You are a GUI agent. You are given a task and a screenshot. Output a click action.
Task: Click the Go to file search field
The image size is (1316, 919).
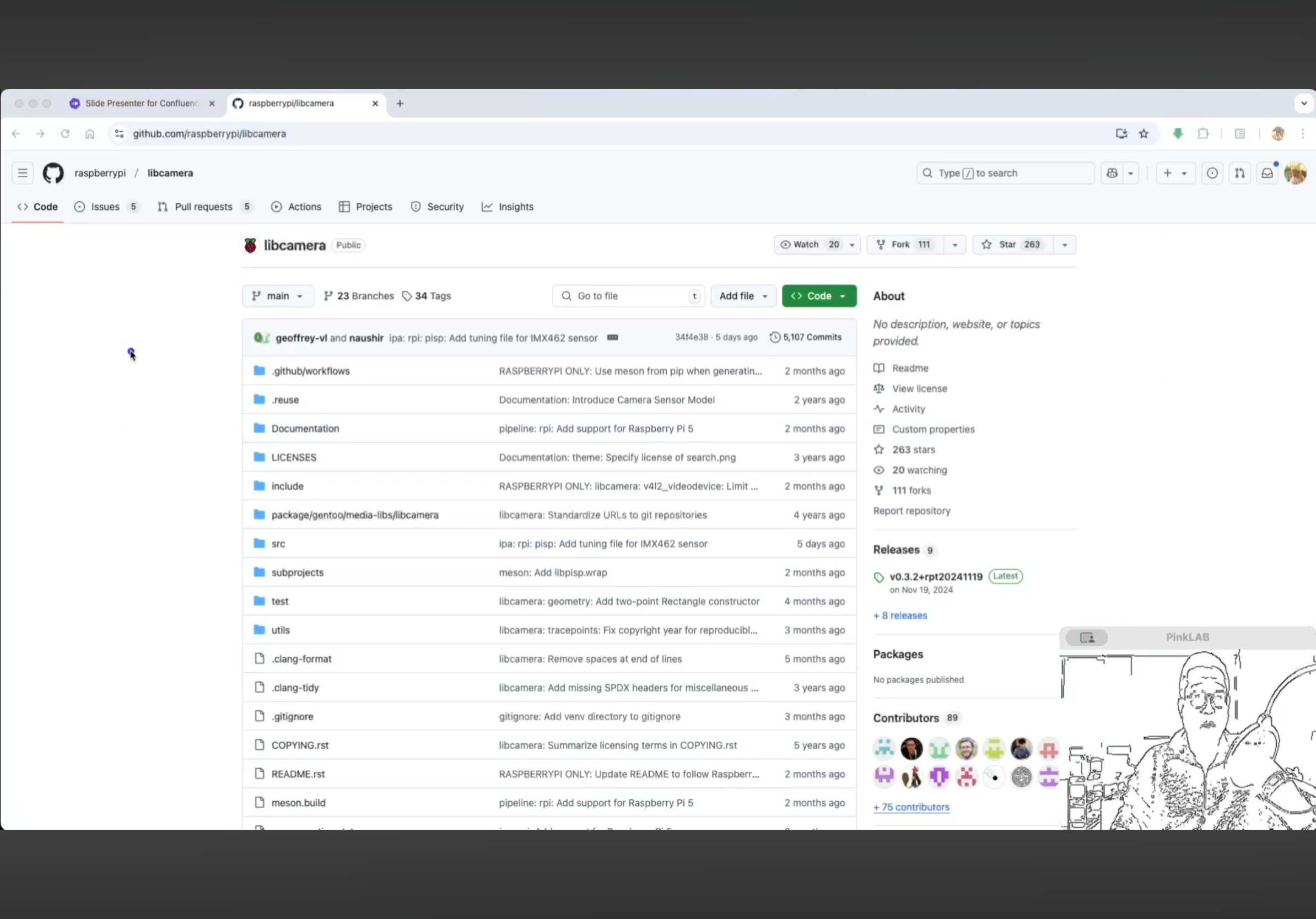click(x=628, y=296)
